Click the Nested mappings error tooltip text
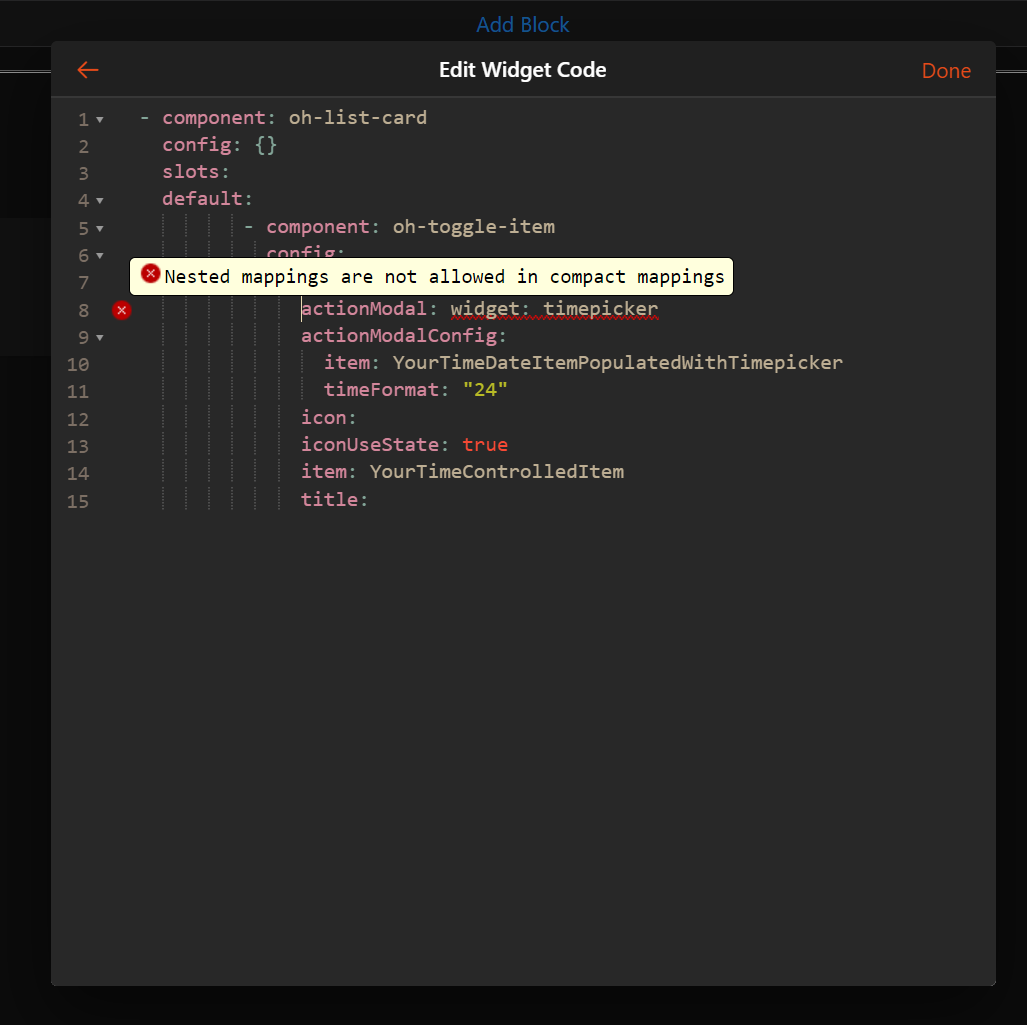1027x1025 pixels. click(x=444, y=277)
